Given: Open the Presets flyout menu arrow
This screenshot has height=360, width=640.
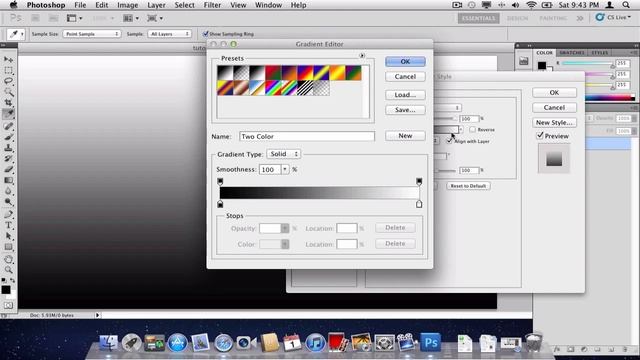Looking at the screenshot, I should point(362,55).
